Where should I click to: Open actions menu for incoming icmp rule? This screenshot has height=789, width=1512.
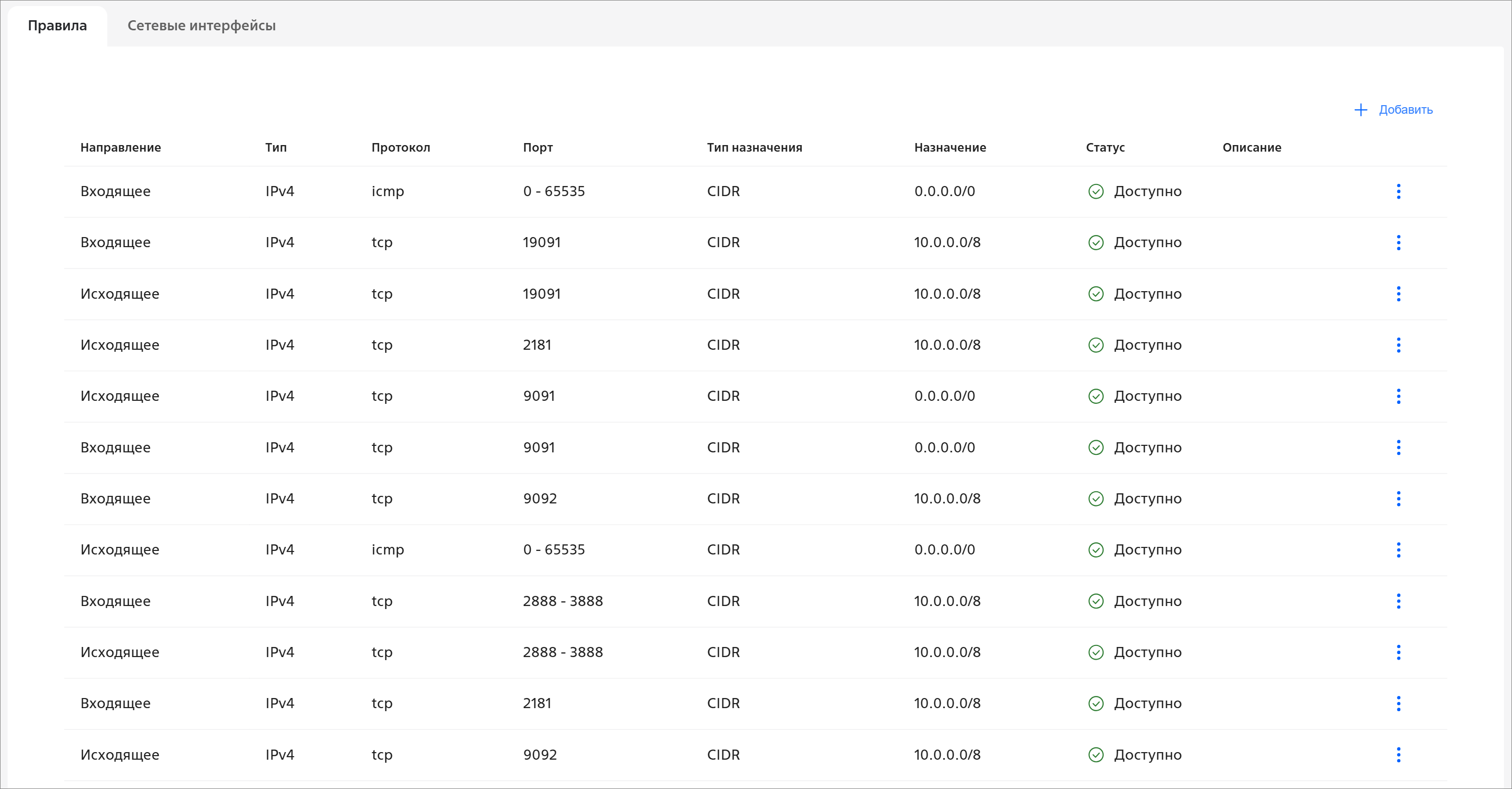click(x=1398, y=192)
